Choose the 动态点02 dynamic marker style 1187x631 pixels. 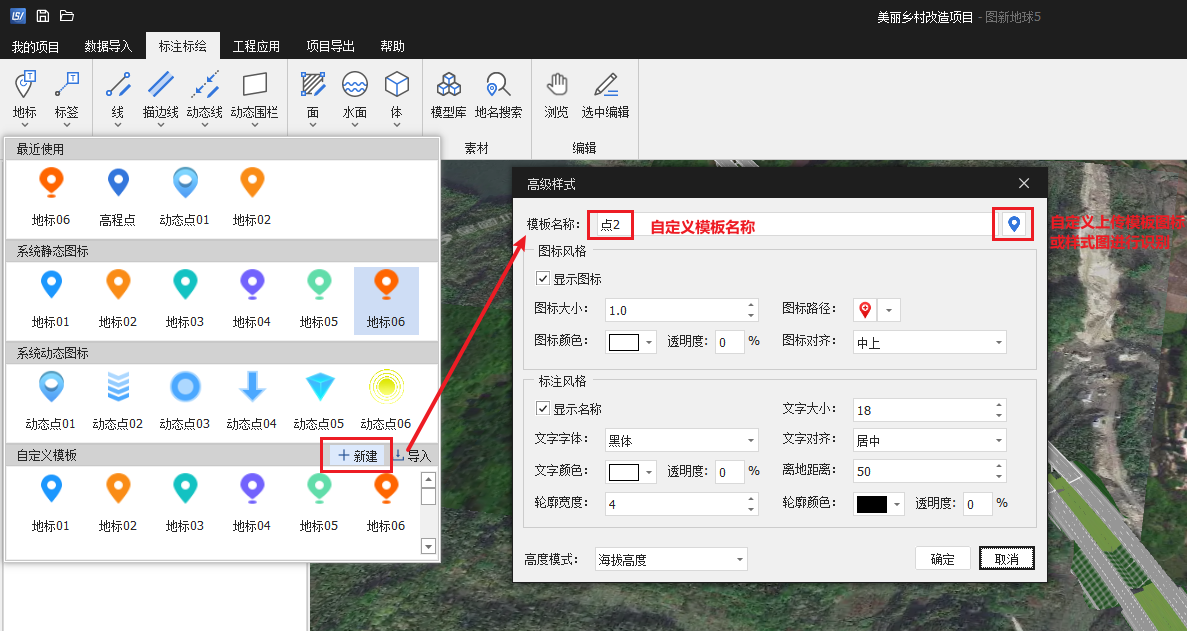[x=117, y=394]
